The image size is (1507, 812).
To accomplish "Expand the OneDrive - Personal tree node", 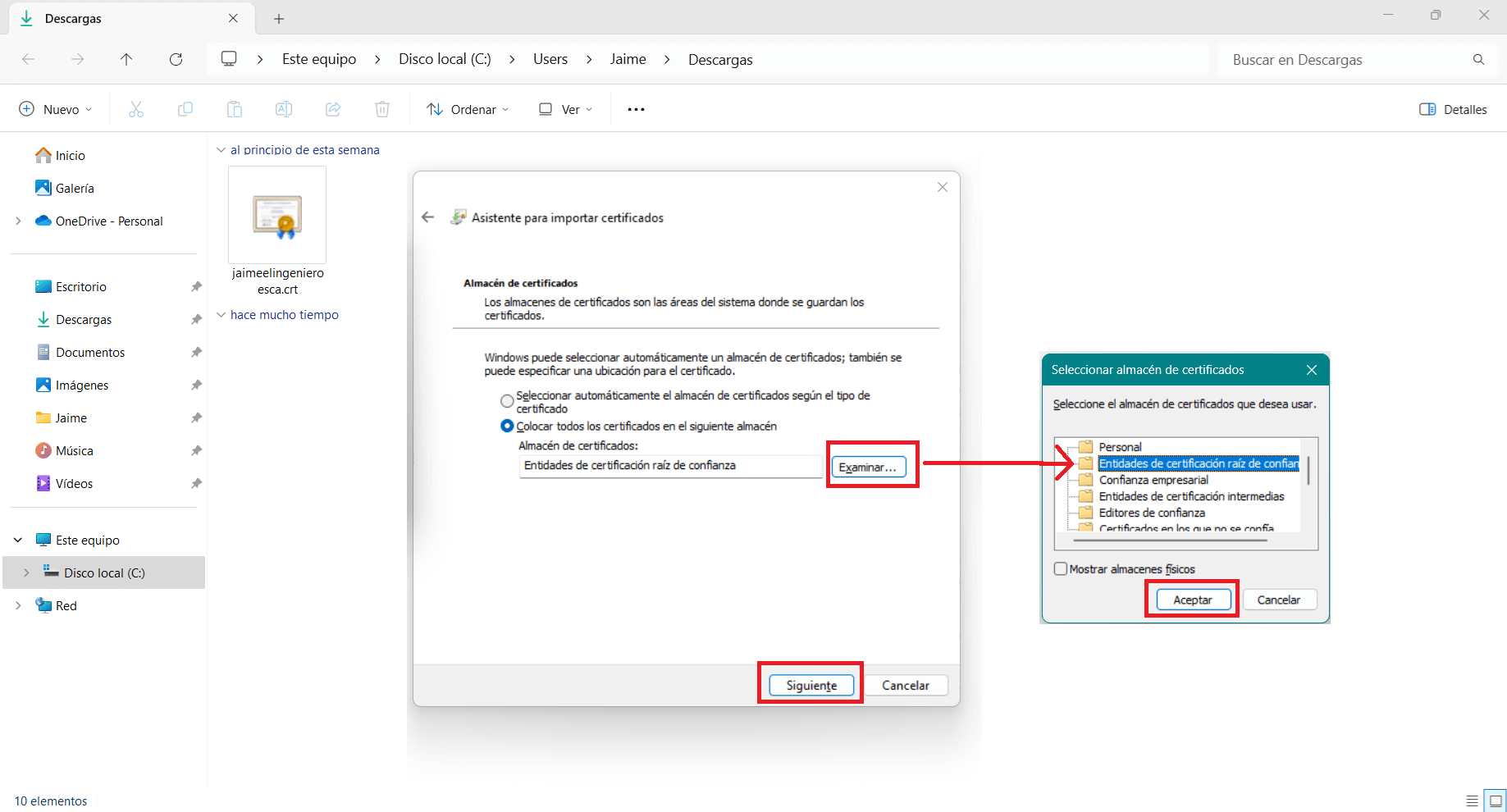I will coord(18,221).
